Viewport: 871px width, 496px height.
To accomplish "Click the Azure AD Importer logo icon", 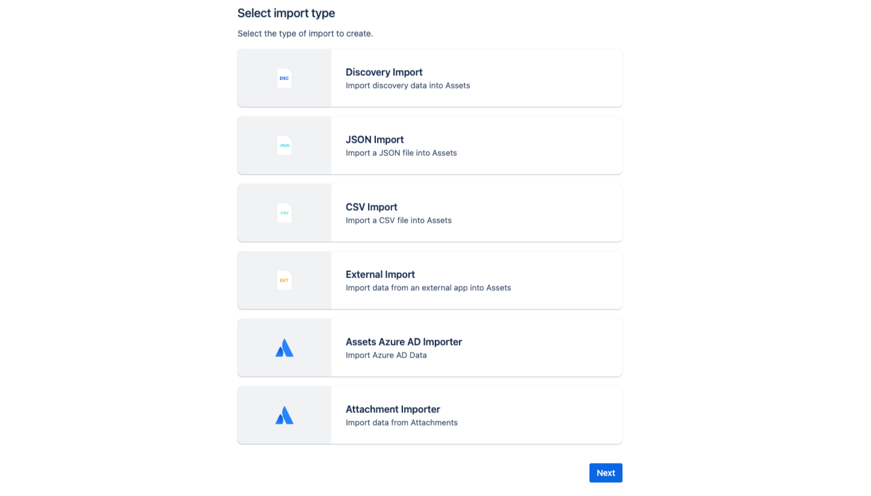I will (x=284, y=348).
